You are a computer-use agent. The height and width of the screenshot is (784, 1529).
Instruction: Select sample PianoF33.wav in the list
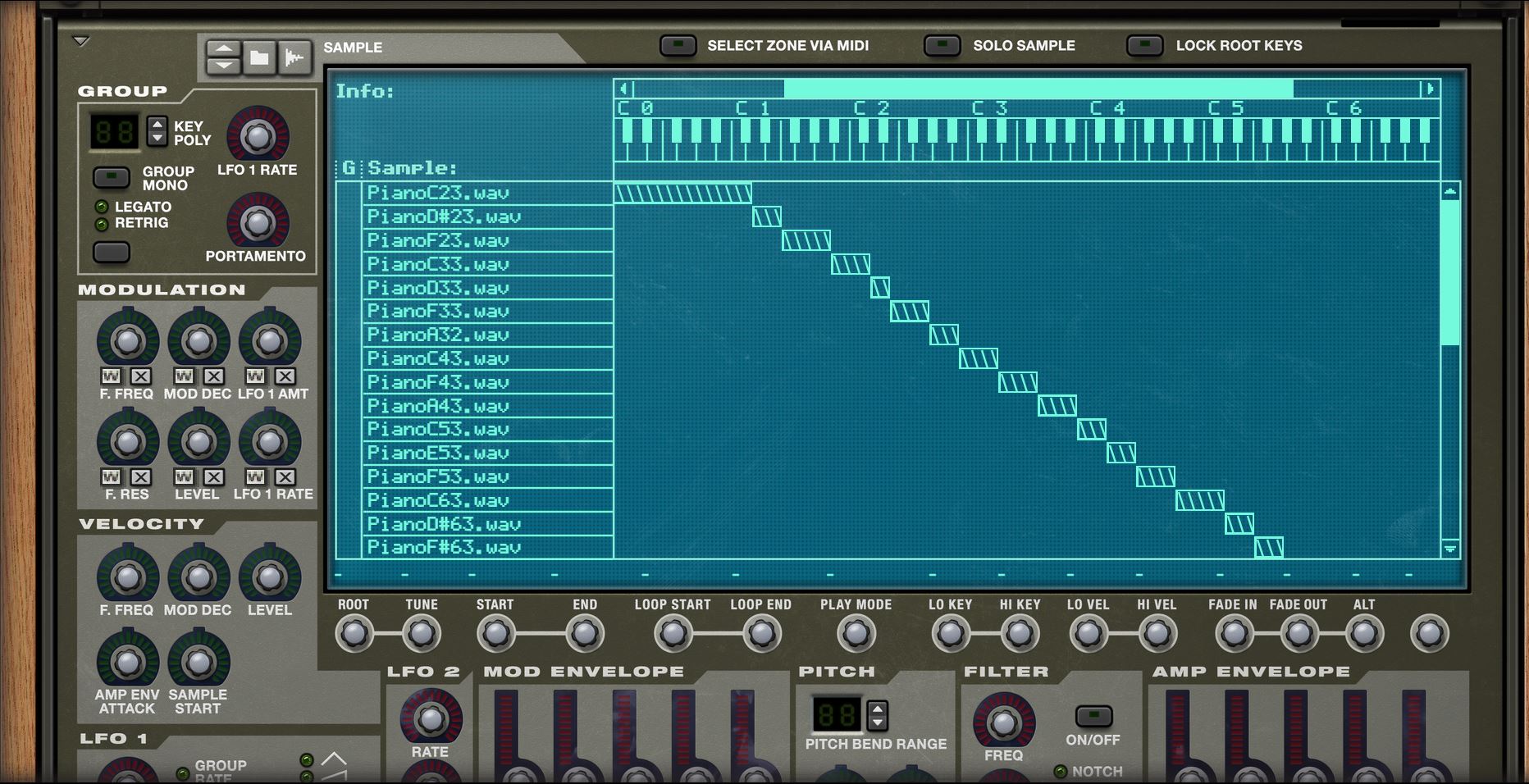tap(488, 312)
